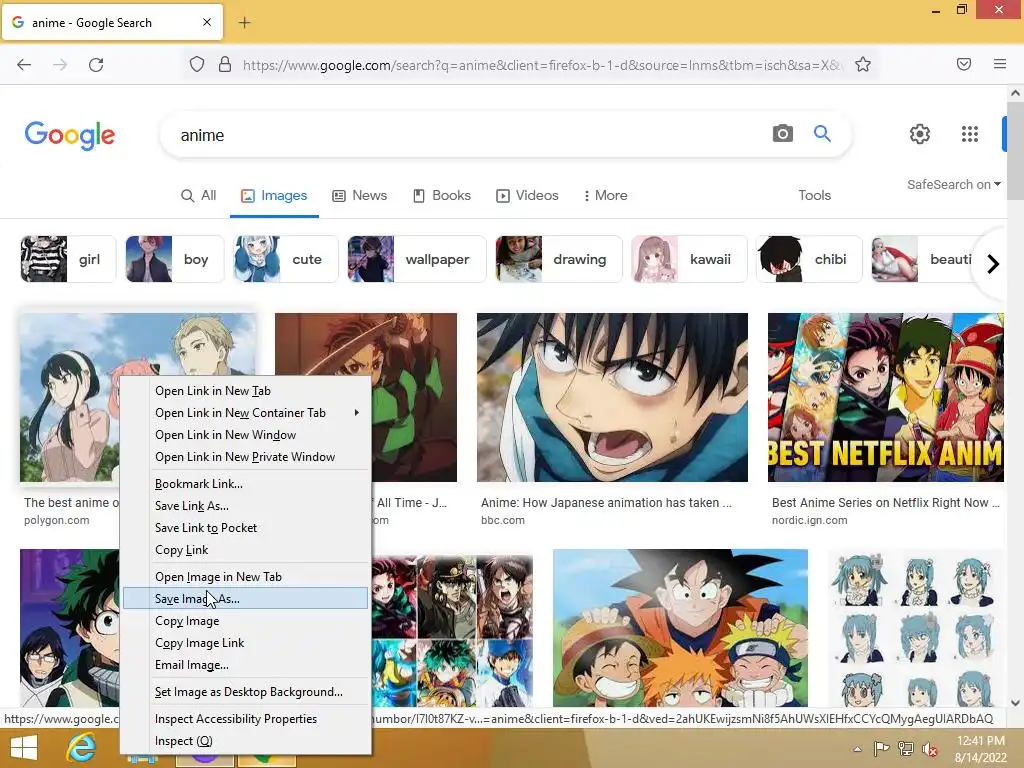The height and width of the screenshot is (768, 1024).
Task: Click the padlock site info icon
Action: (225, 65)
